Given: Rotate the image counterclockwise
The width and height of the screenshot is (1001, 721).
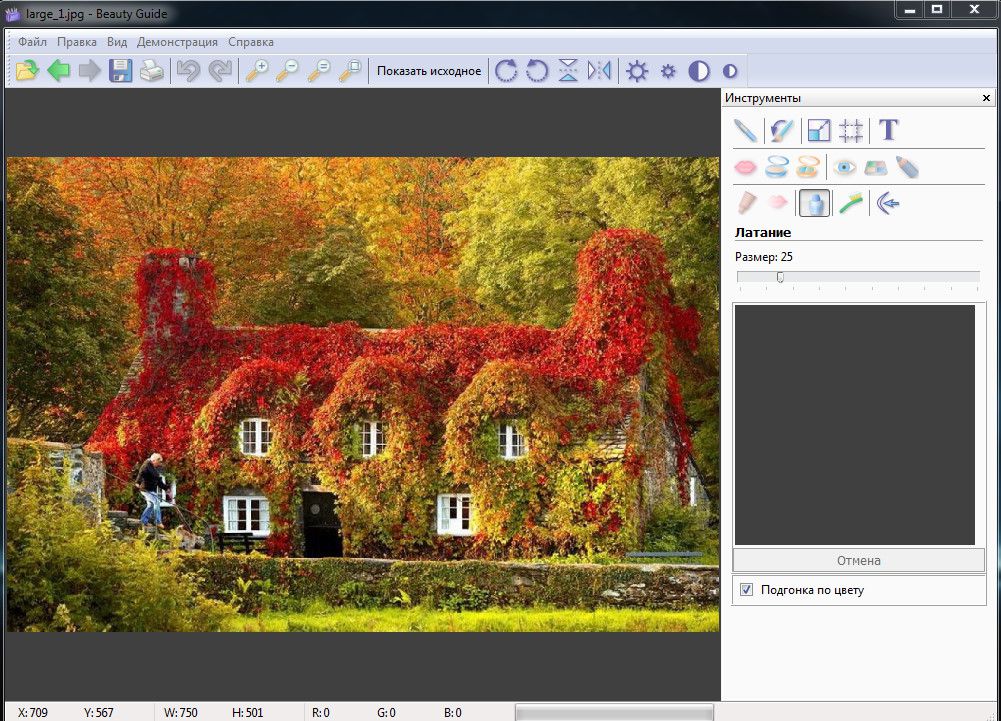Looking at the screenshot, I should pyautogui.click(x=537, y=70).
